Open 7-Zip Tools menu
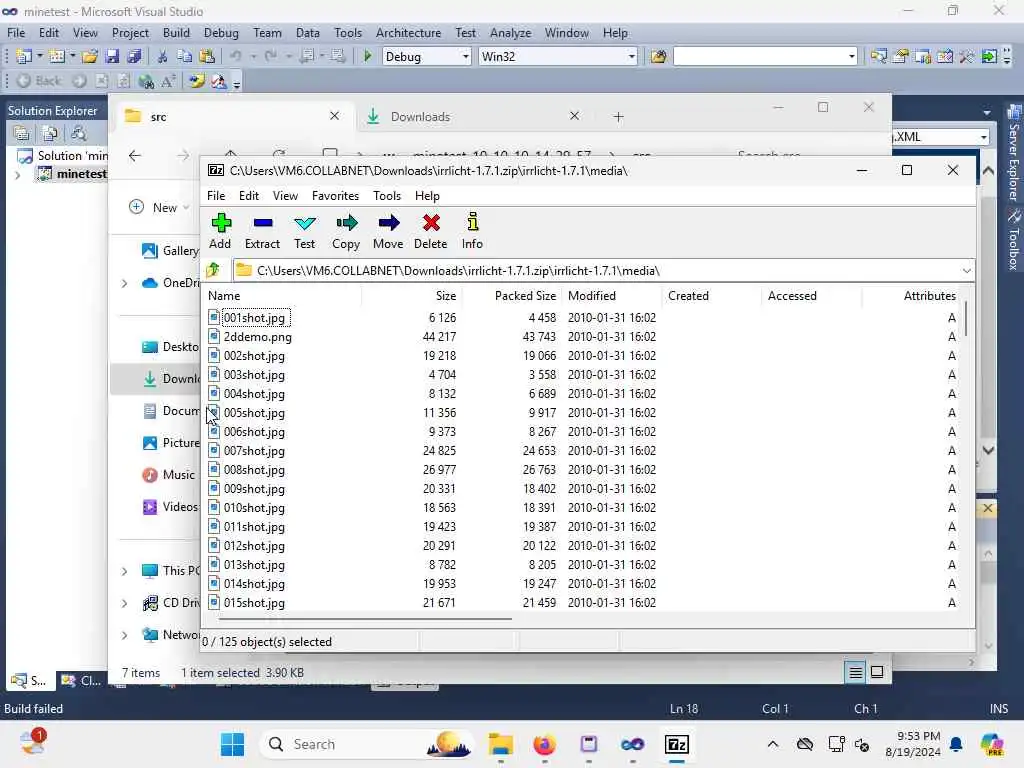Viewport: 1024px width, 768px height. pos(387,196)
